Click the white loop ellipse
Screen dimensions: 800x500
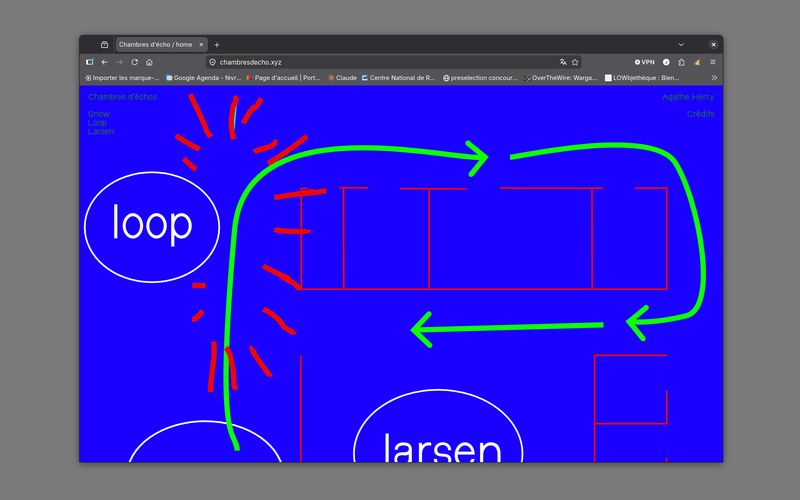point(151,224)
